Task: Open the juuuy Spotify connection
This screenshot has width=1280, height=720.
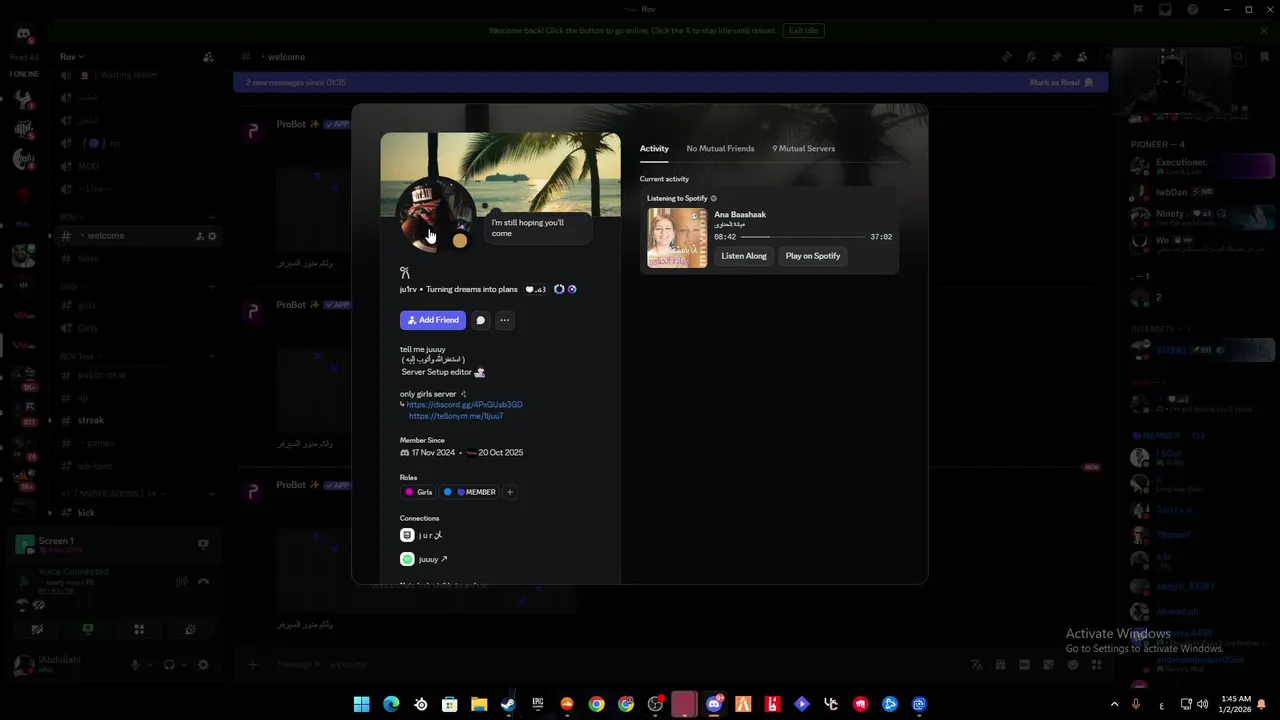Action: coord(424,559)
